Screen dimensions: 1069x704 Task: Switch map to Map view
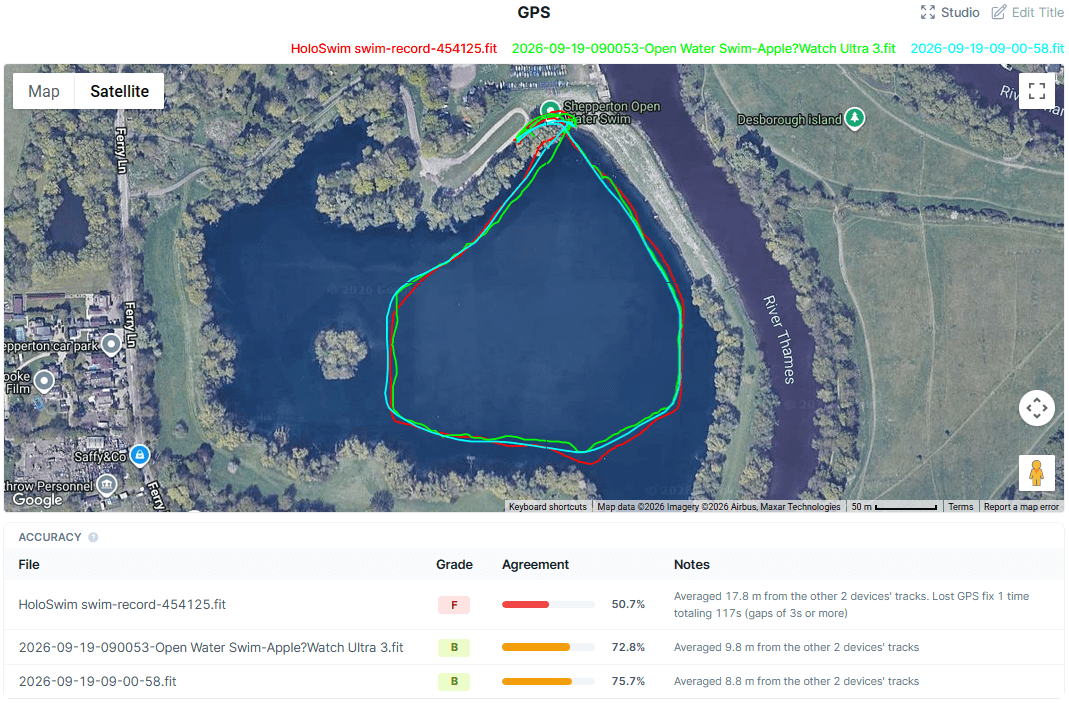pyautogui.click(x=44, y=91)
